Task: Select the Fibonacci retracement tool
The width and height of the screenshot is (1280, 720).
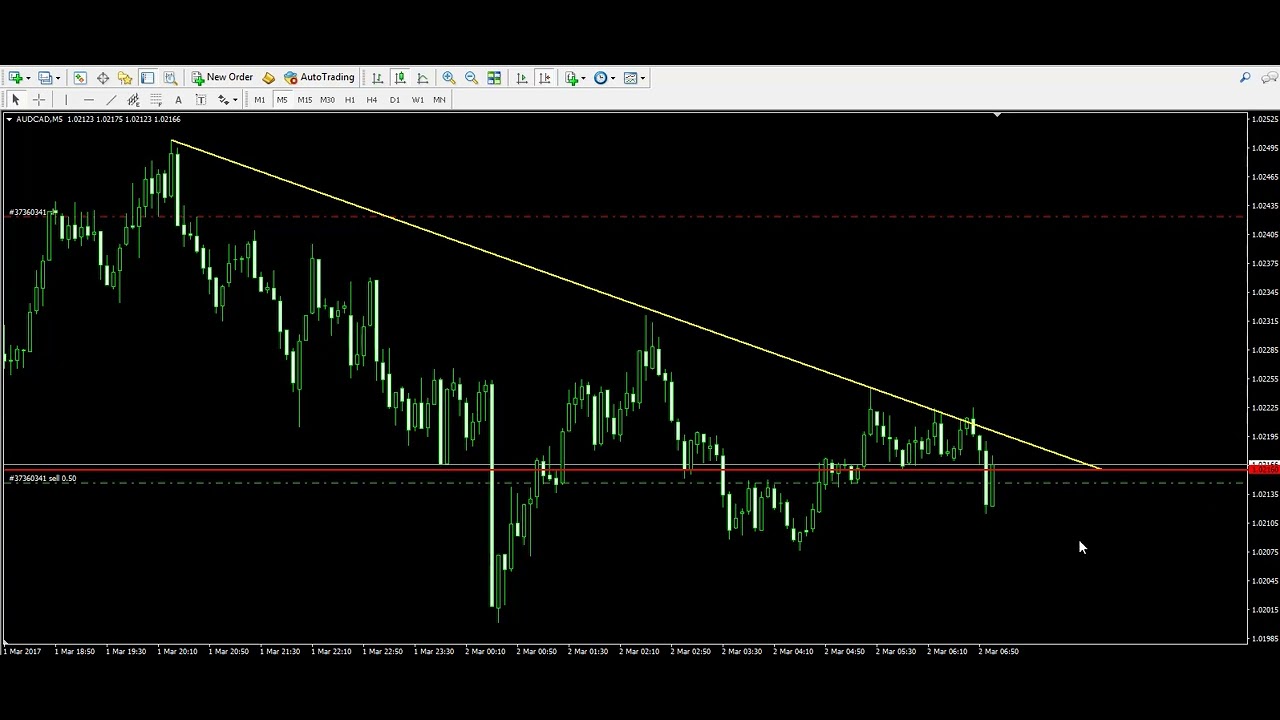Action: tap(156, 99)
